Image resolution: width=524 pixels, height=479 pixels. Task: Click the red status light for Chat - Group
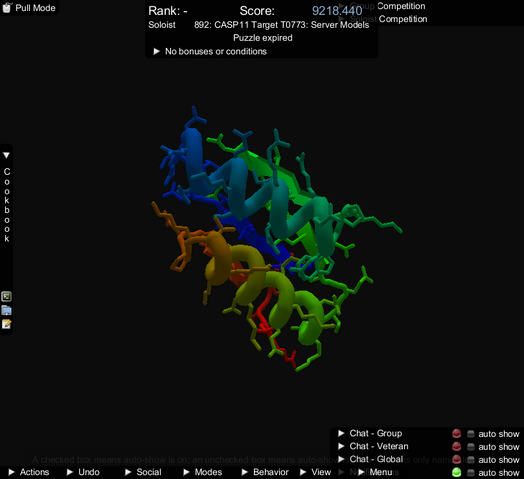coord(456,434)
